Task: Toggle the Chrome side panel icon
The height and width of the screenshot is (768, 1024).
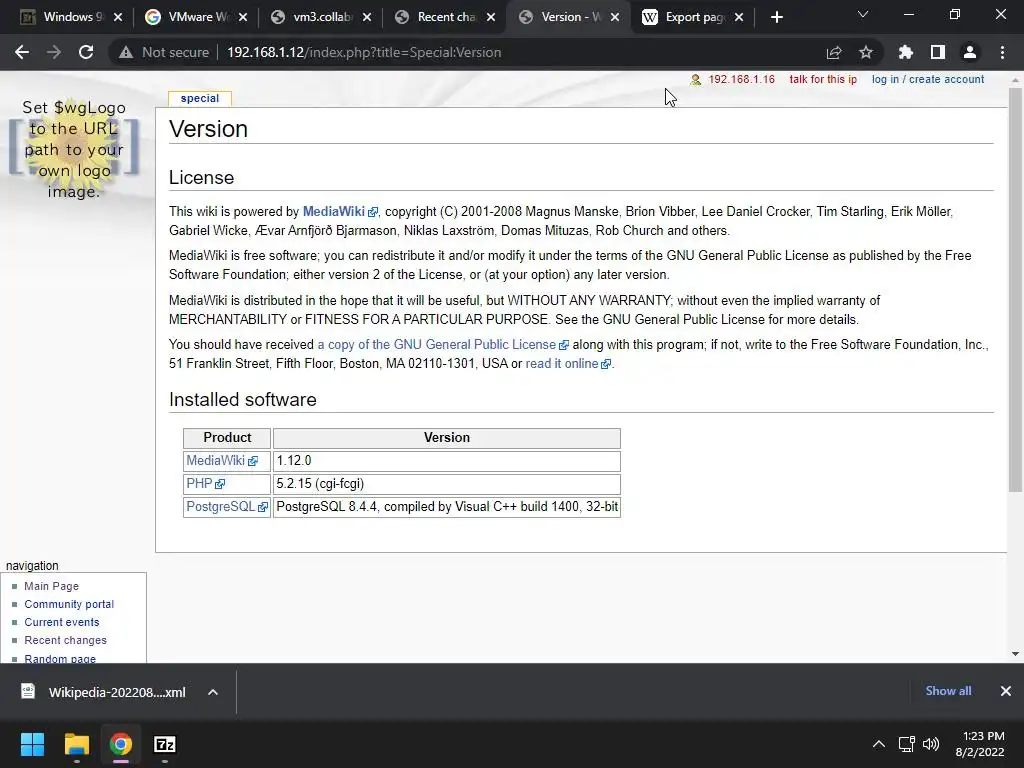Action: click(937, 52)
